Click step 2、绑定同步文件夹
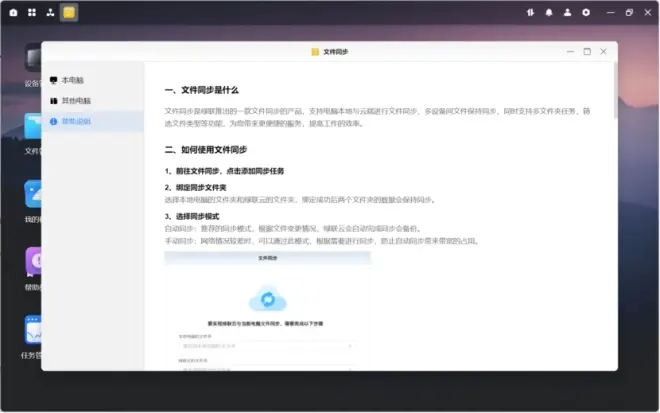This screenshot has width=660, height=413. [195, 187]
